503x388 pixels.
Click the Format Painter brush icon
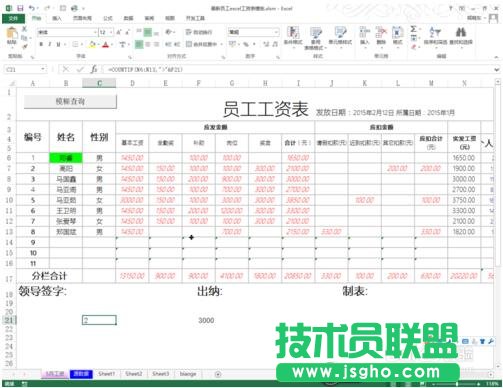click(x=24, y=46)
